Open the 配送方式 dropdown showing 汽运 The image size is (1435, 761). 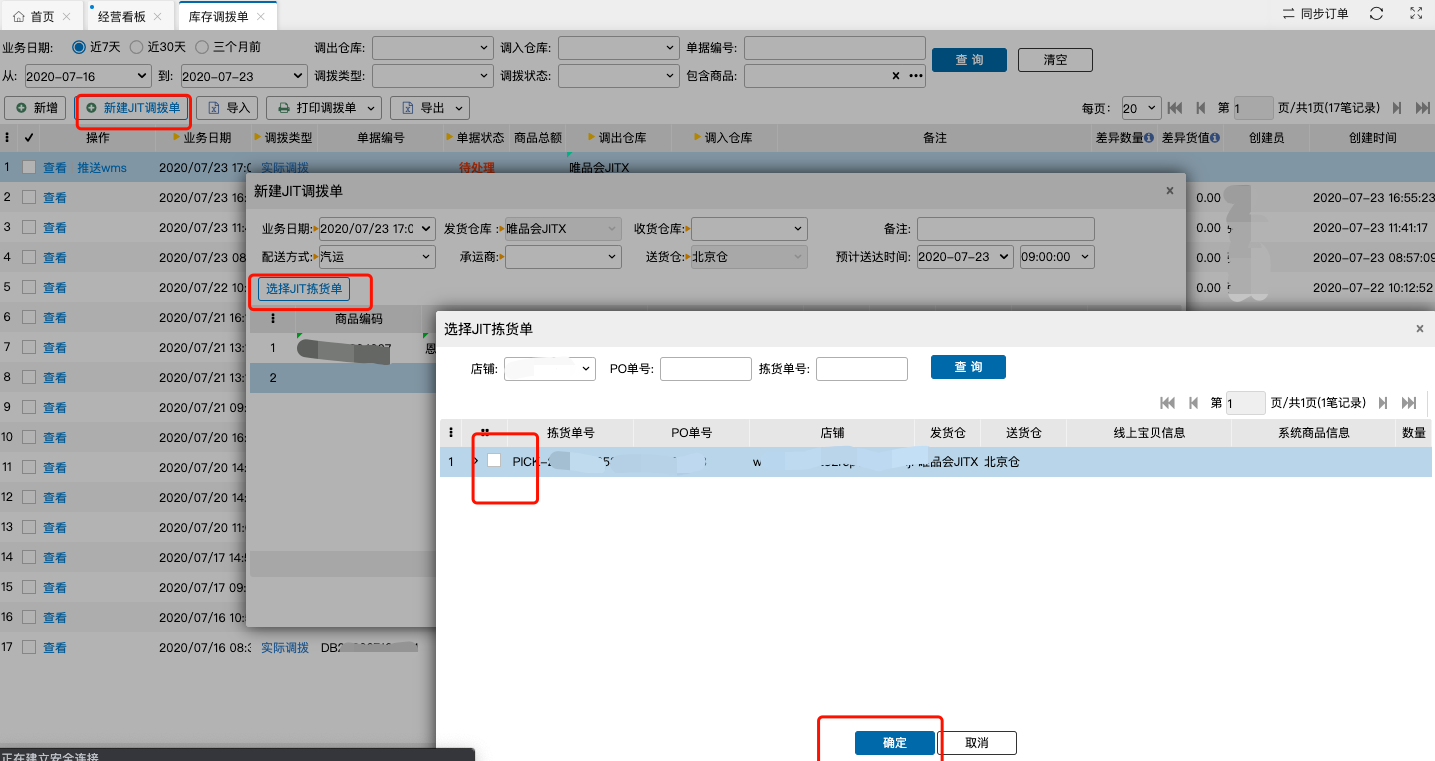point(377,257)
